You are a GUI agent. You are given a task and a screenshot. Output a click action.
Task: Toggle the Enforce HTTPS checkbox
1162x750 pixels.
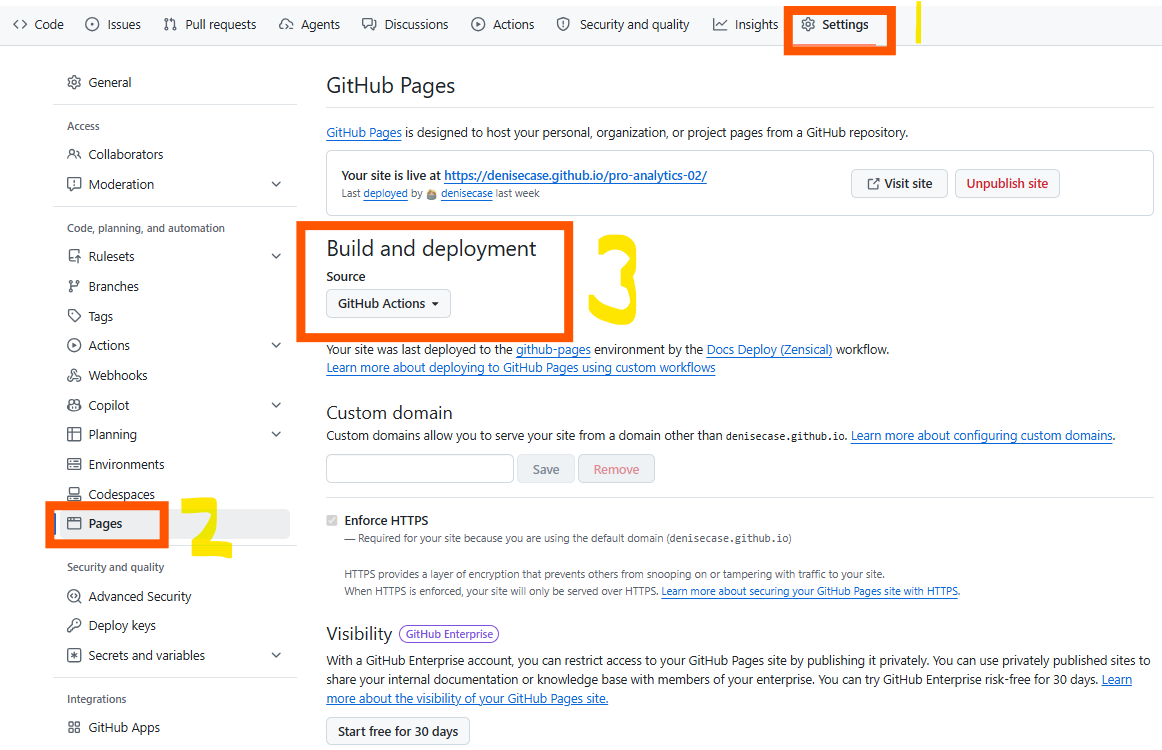(x=332, y=520)
